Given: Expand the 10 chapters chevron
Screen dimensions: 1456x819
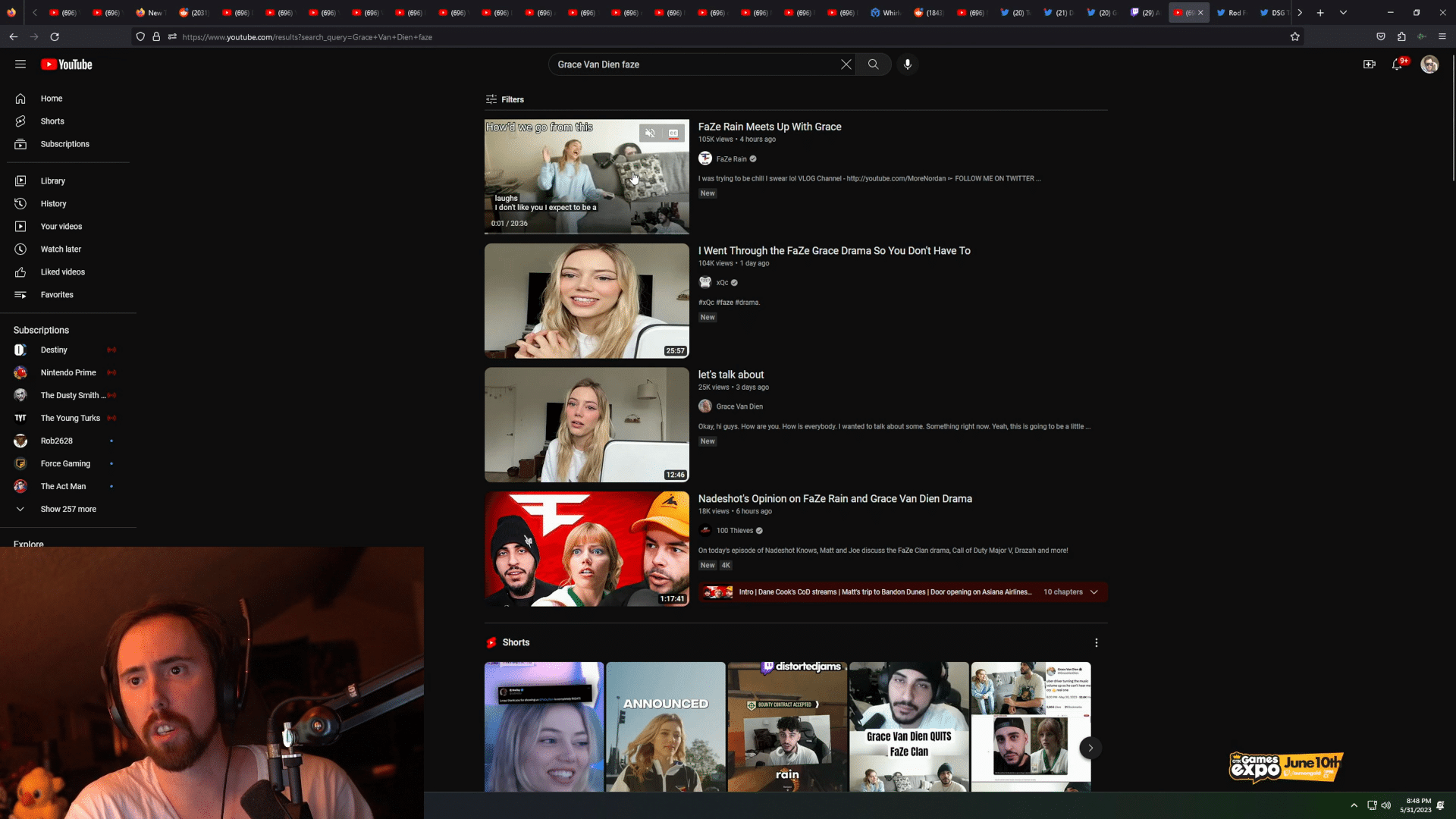Looking at the screenshot, I should [x=1094, y=592].
